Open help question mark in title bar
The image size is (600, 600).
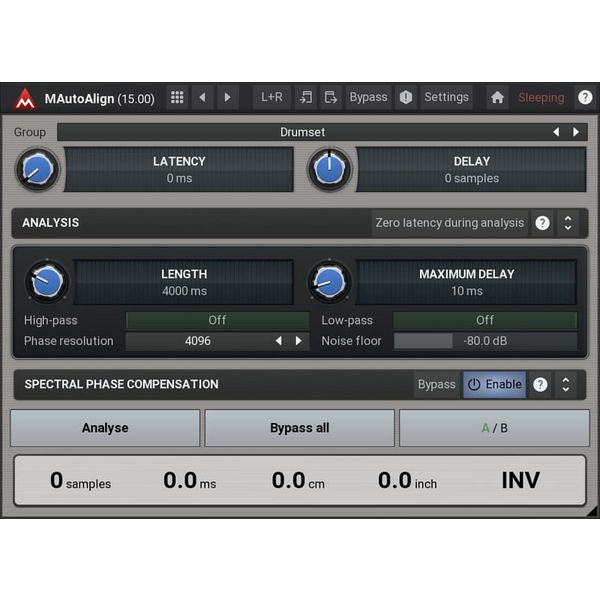[x=585, y=98]
